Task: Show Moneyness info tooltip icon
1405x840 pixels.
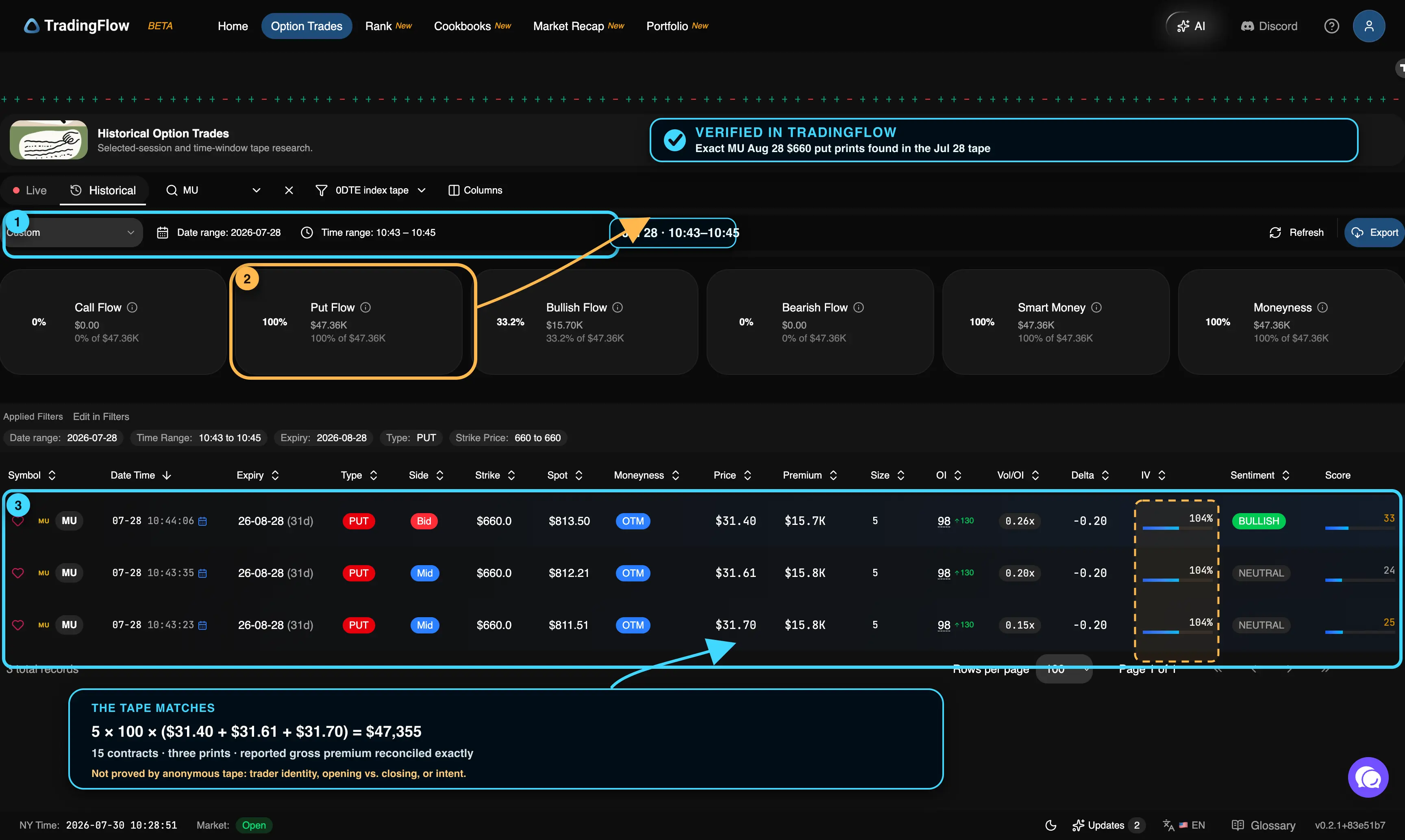Action: click(1322, 307)
